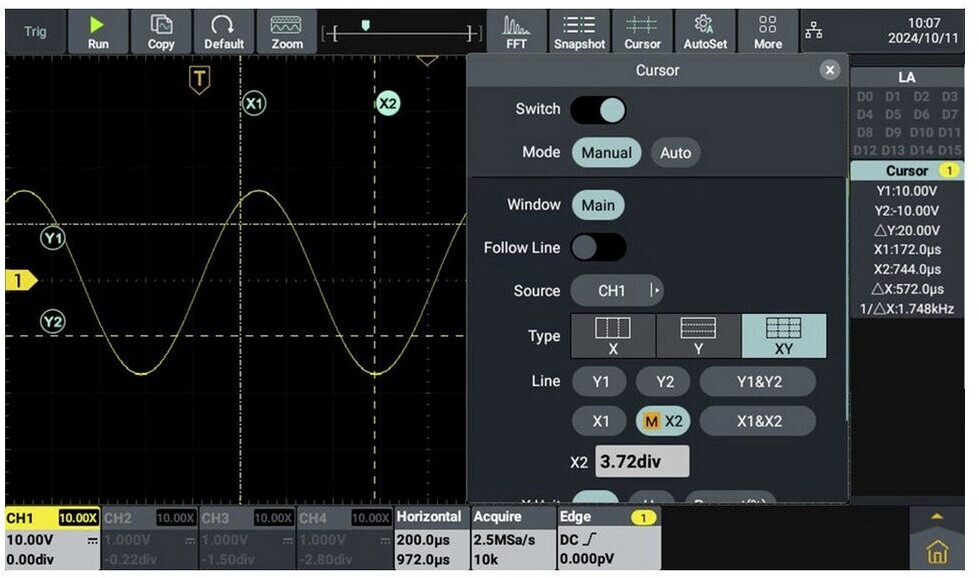
Task: Open the Source CH1 dropdown
Action: tap(617, 291)
